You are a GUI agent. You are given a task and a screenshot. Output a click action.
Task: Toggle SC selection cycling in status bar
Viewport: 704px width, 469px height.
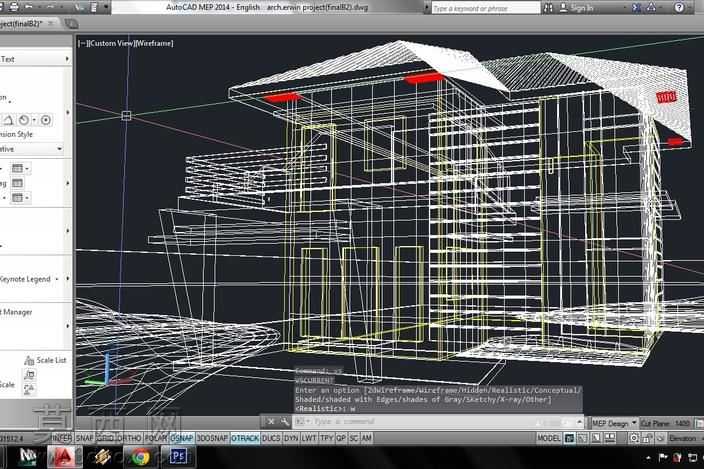coord(354,438)
